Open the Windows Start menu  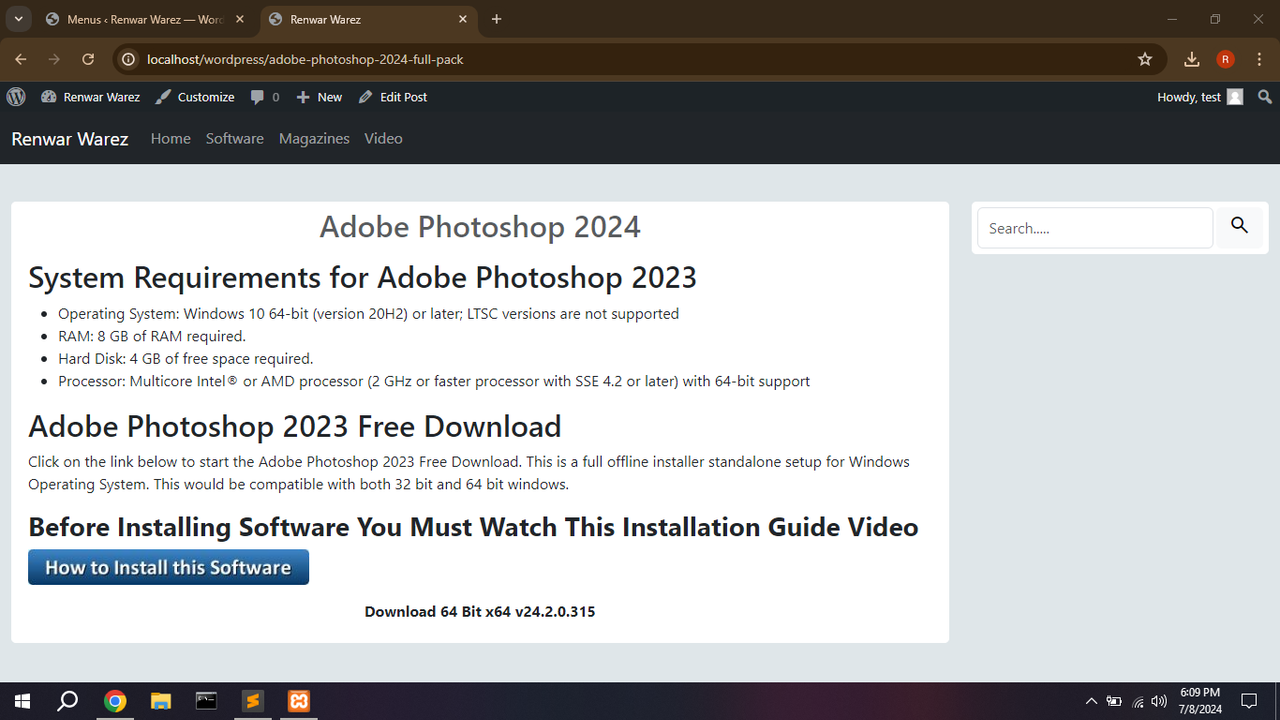[x=22, y=701]
